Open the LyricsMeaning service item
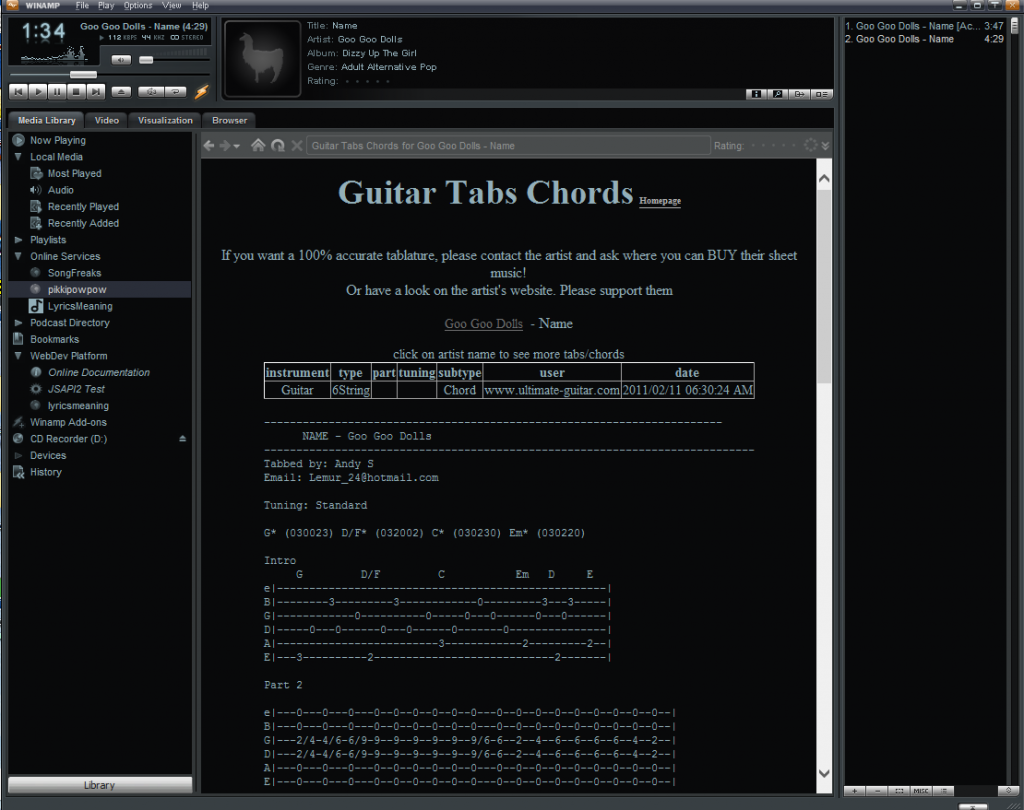The height and width of the screenshot is (810, 1024). pyautogui.click(x=80, y=306)
